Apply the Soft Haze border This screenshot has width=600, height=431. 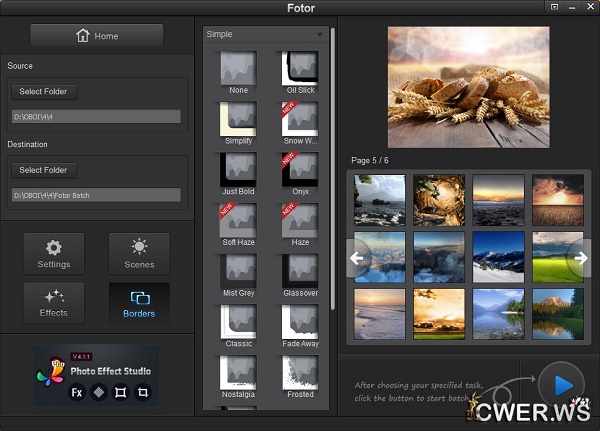[x=238, y=225]
